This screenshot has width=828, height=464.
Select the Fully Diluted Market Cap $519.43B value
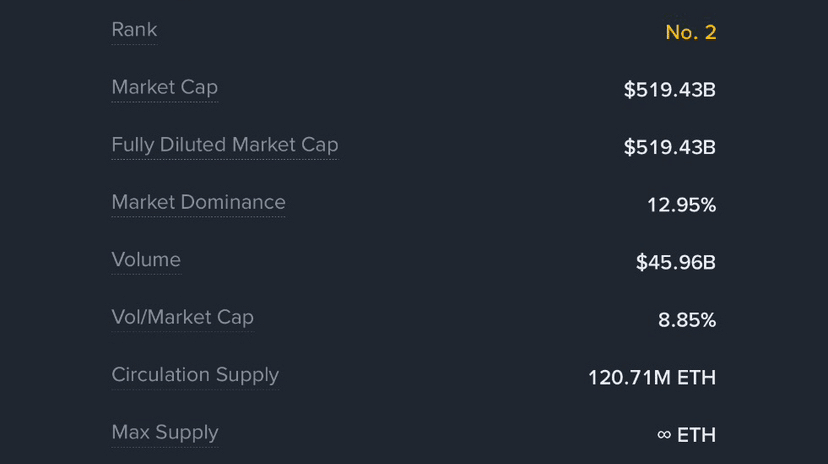point(669,148)
